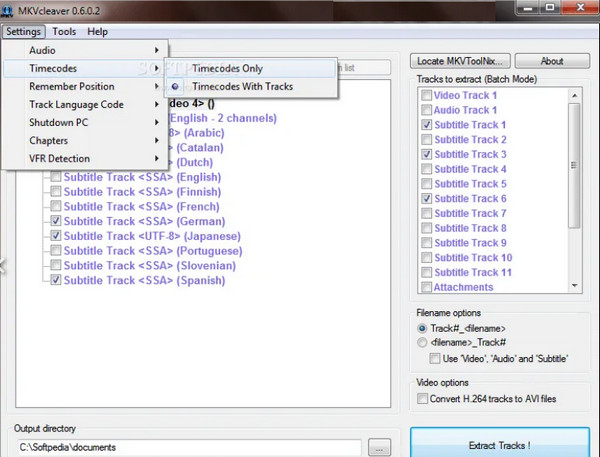
Task: Check Subtitle Track 4 in batch list
Action: (x=426, y=169)
